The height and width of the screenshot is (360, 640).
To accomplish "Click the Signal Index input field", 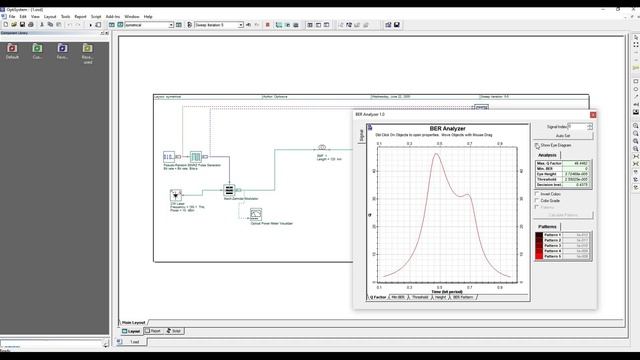I will pyautogui.click(x=578, y=127).
